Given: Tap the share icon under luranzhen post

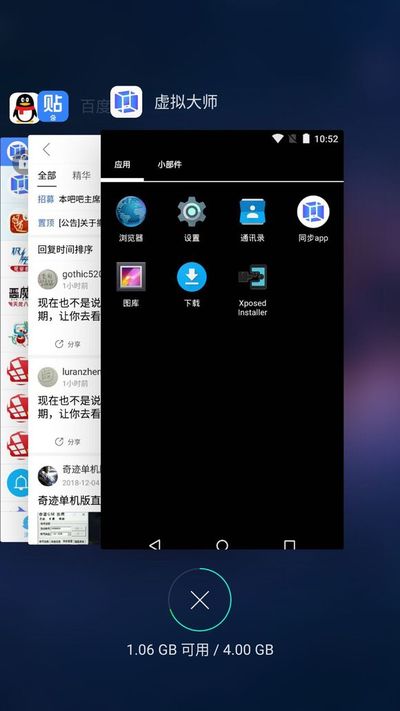Looking at the screenshot, I should [59, 442].
